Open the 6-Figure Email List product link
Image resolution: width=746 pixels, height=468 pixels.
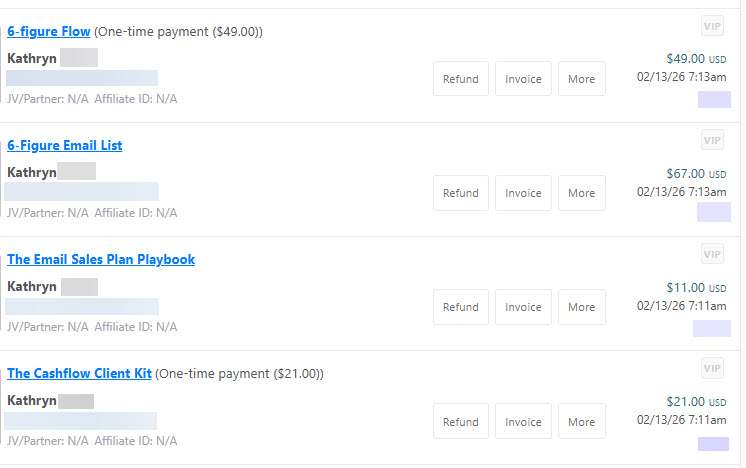point(65,145)
